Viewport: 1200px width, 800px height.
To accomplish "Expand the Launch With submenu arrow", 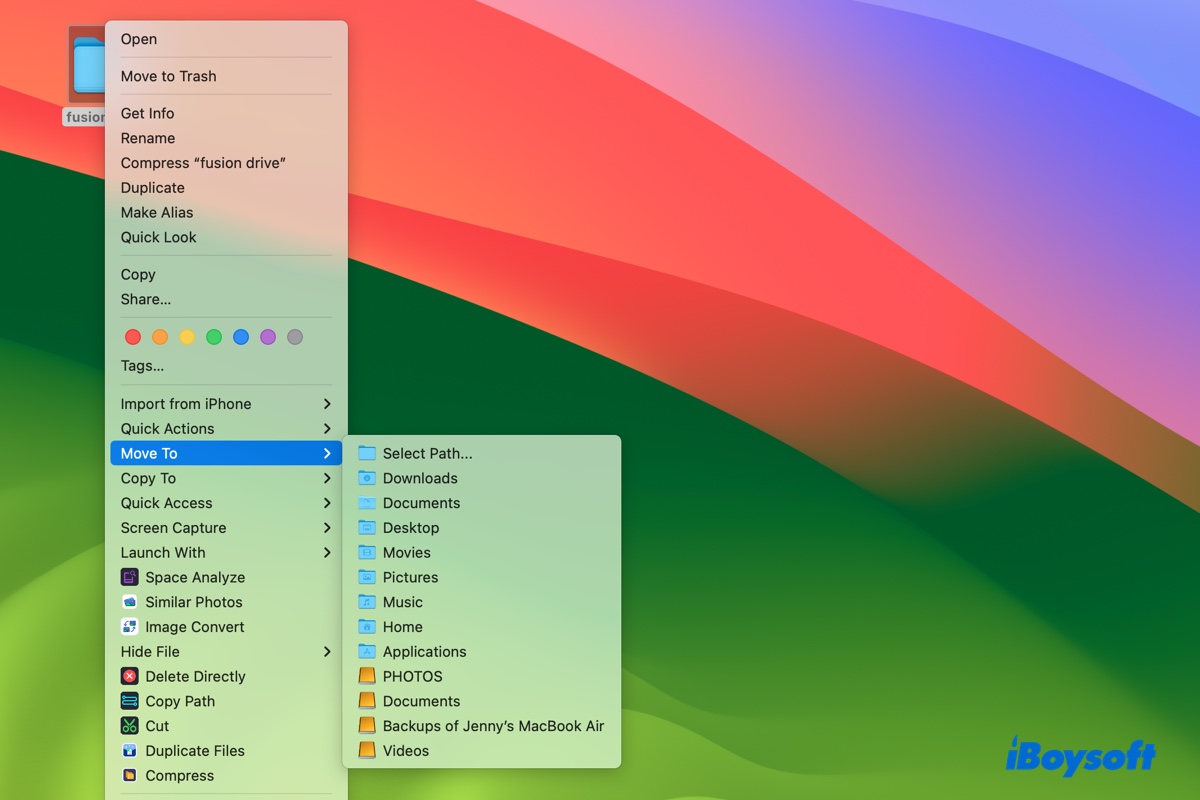I will [327, 553].
